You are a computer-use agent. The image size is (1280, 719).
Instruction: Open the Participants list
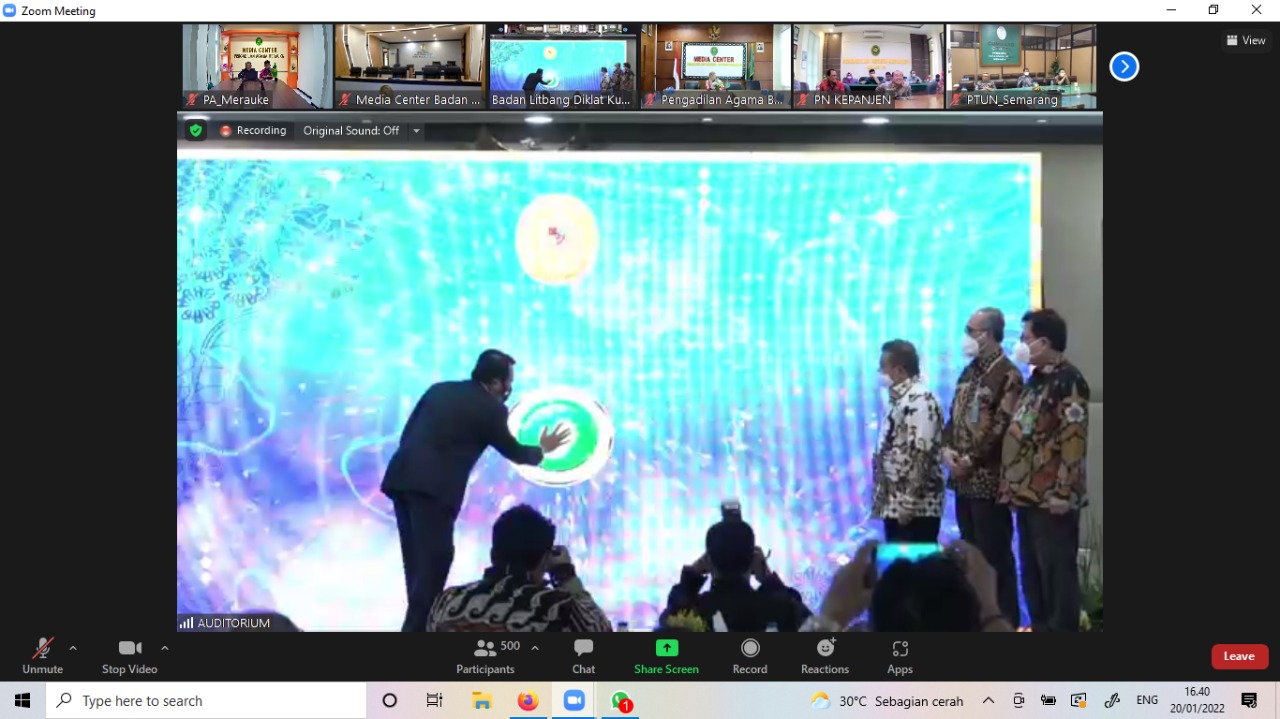[487, 656]
